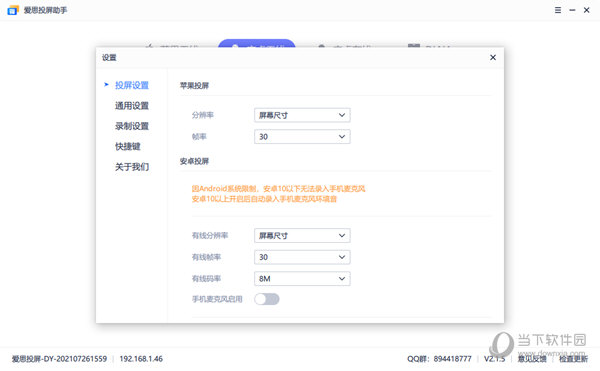Open the 分辨率 dropdown under 苹果投屏
This screenshot has width=600, height=371.
(302, 115)
